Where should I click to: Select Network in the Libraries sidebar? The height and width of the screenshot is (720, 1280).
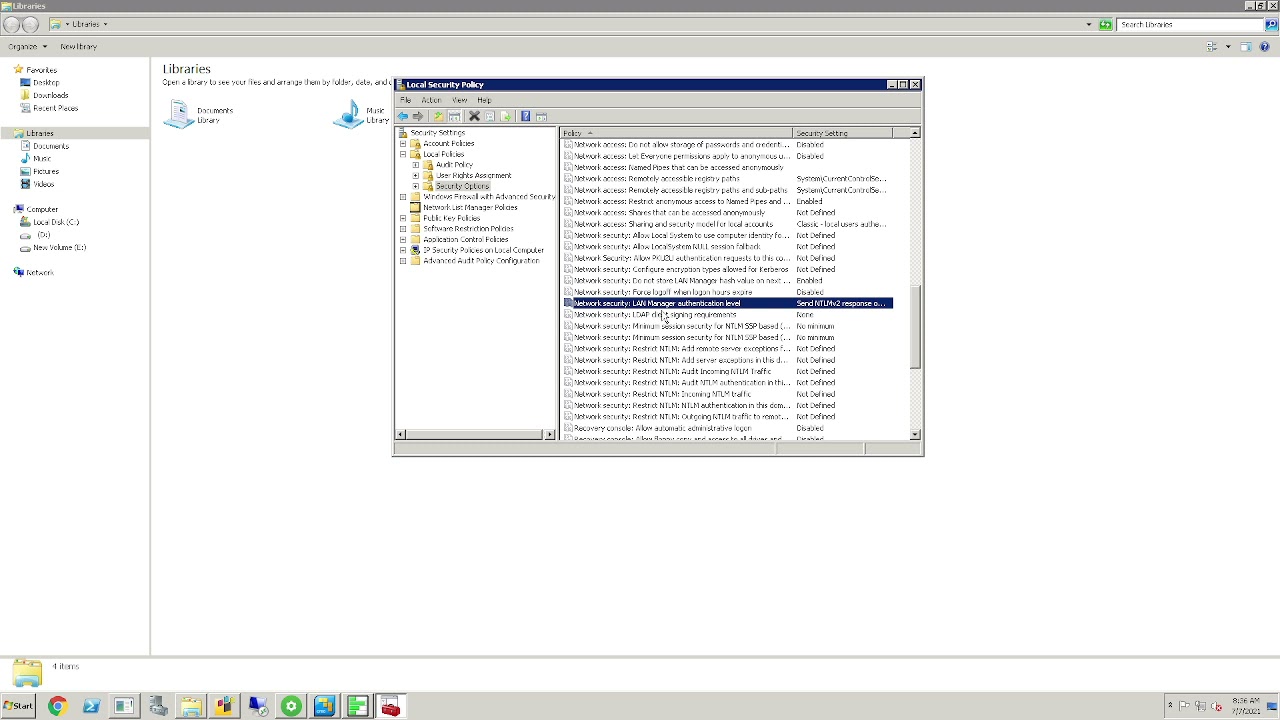(39, 273)
